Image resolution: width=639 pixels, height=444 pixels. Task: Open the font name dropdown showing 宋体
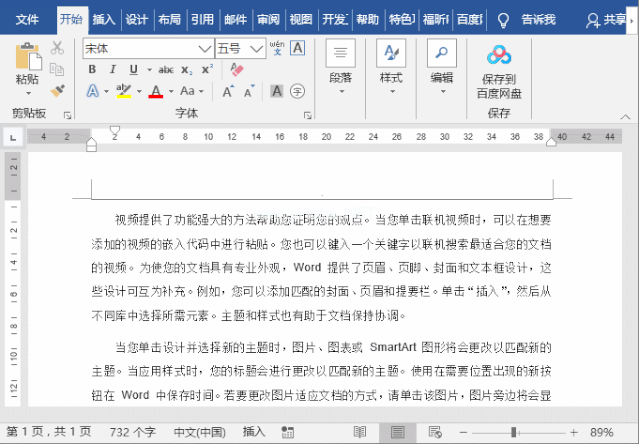[x=206, y=48]
